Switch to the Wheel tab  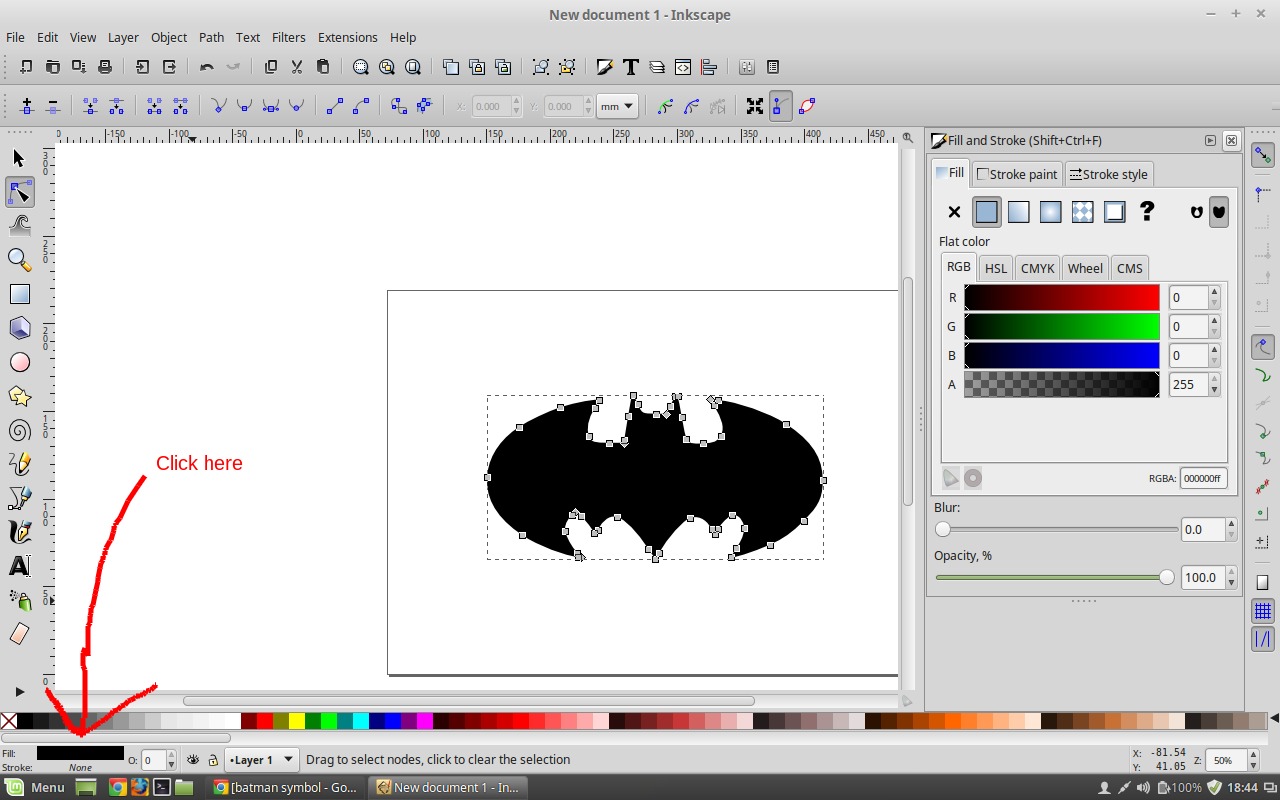(1084, 268)
